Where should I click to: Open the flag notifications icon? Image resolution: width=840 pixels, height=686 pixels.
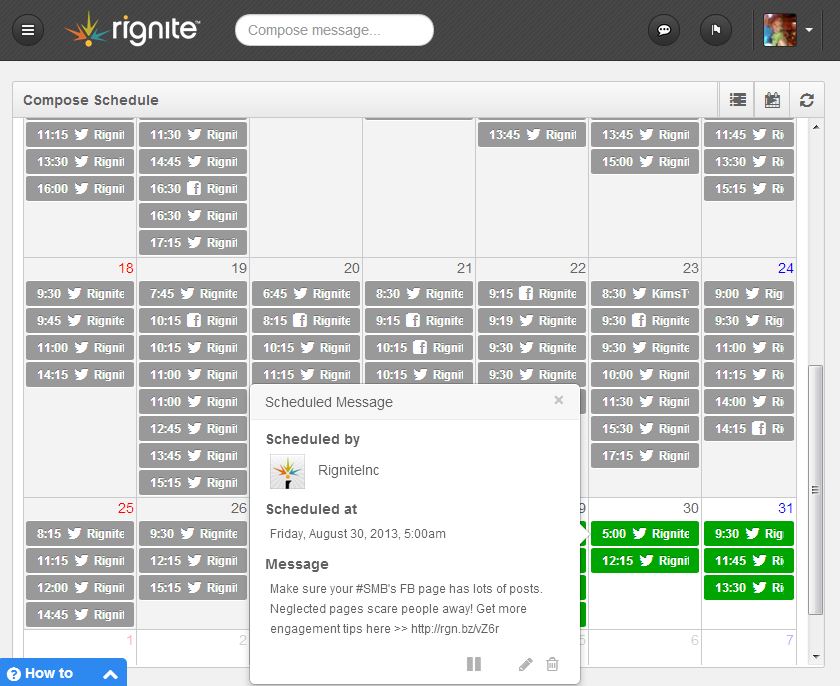(716, 30)
